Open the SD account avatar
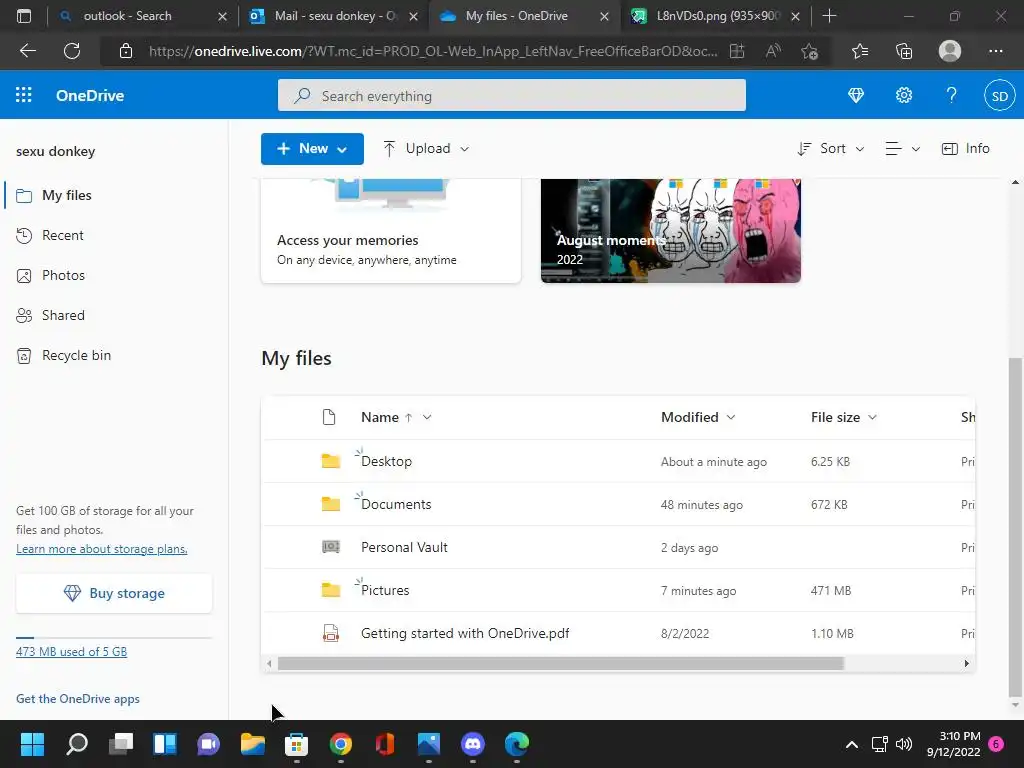The width and height of the screenshot is (1024, 768). point(999,96)
